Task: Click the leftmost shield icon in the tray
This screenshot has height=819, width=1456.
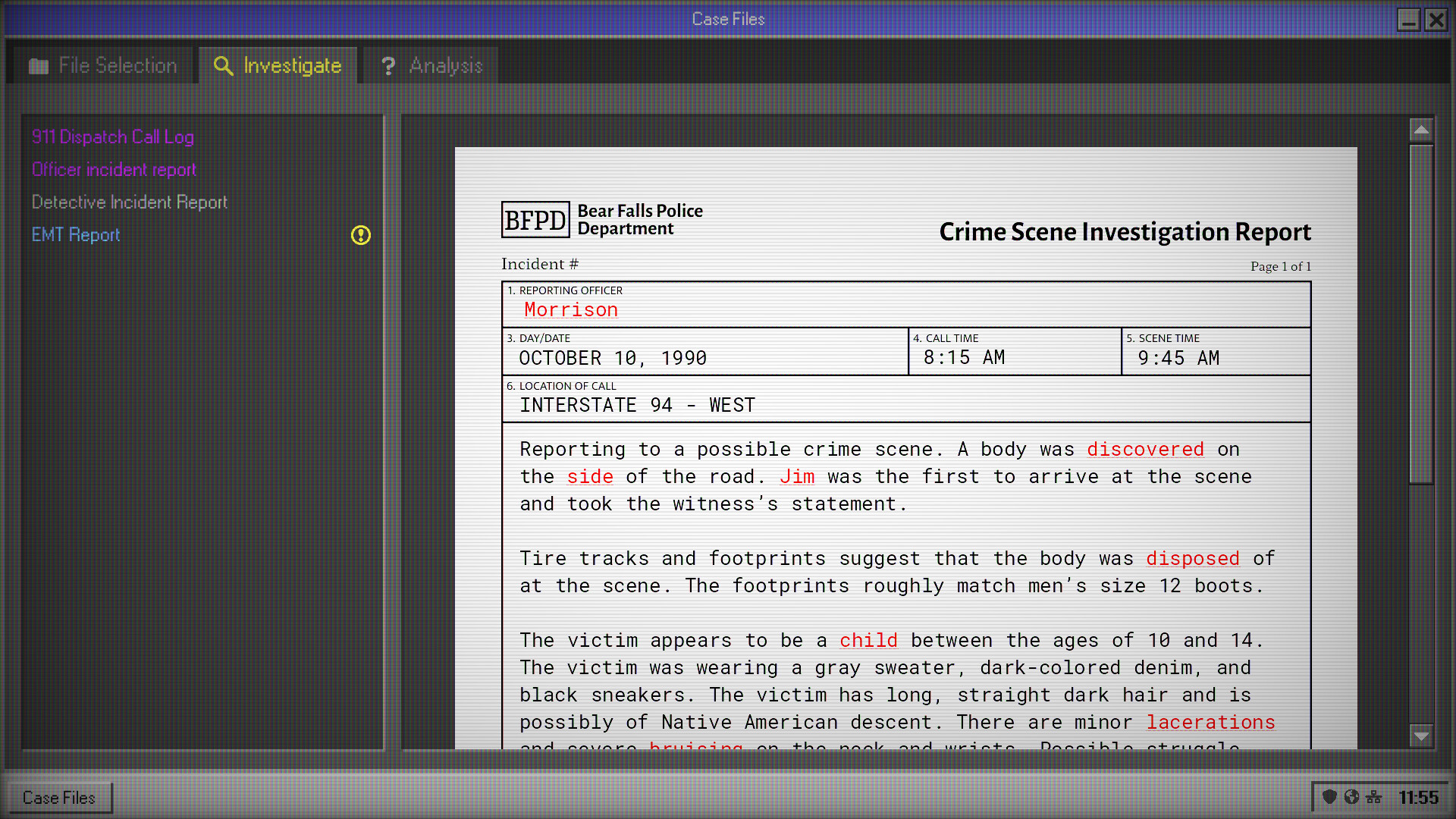Action: click(1329, 797)
